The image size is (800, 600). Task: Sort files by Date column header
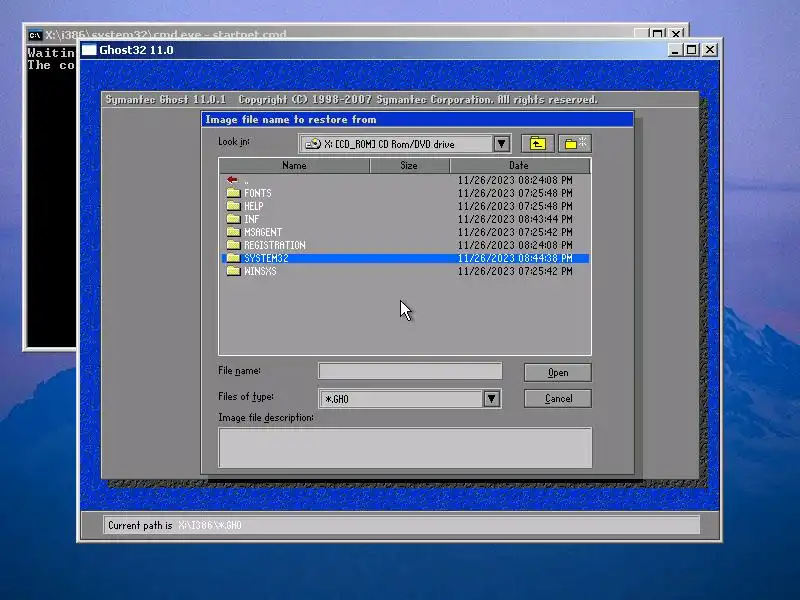(x=519, y=165)
